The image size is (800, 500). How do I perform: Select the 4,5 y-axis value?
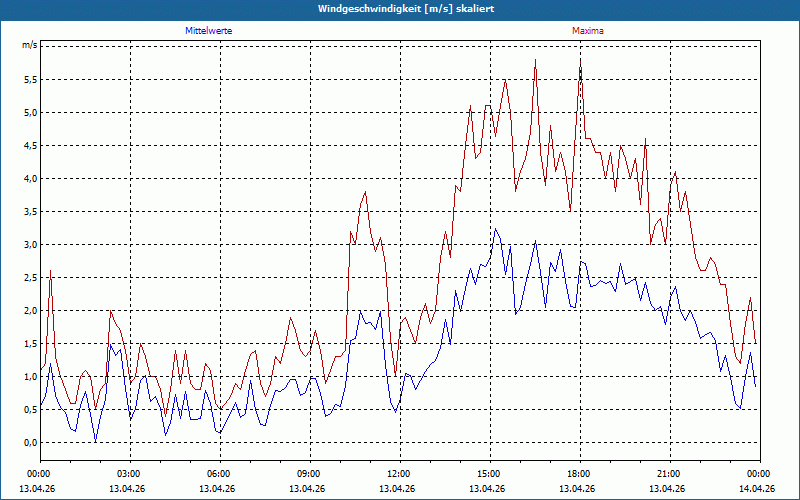coord(31,145)
